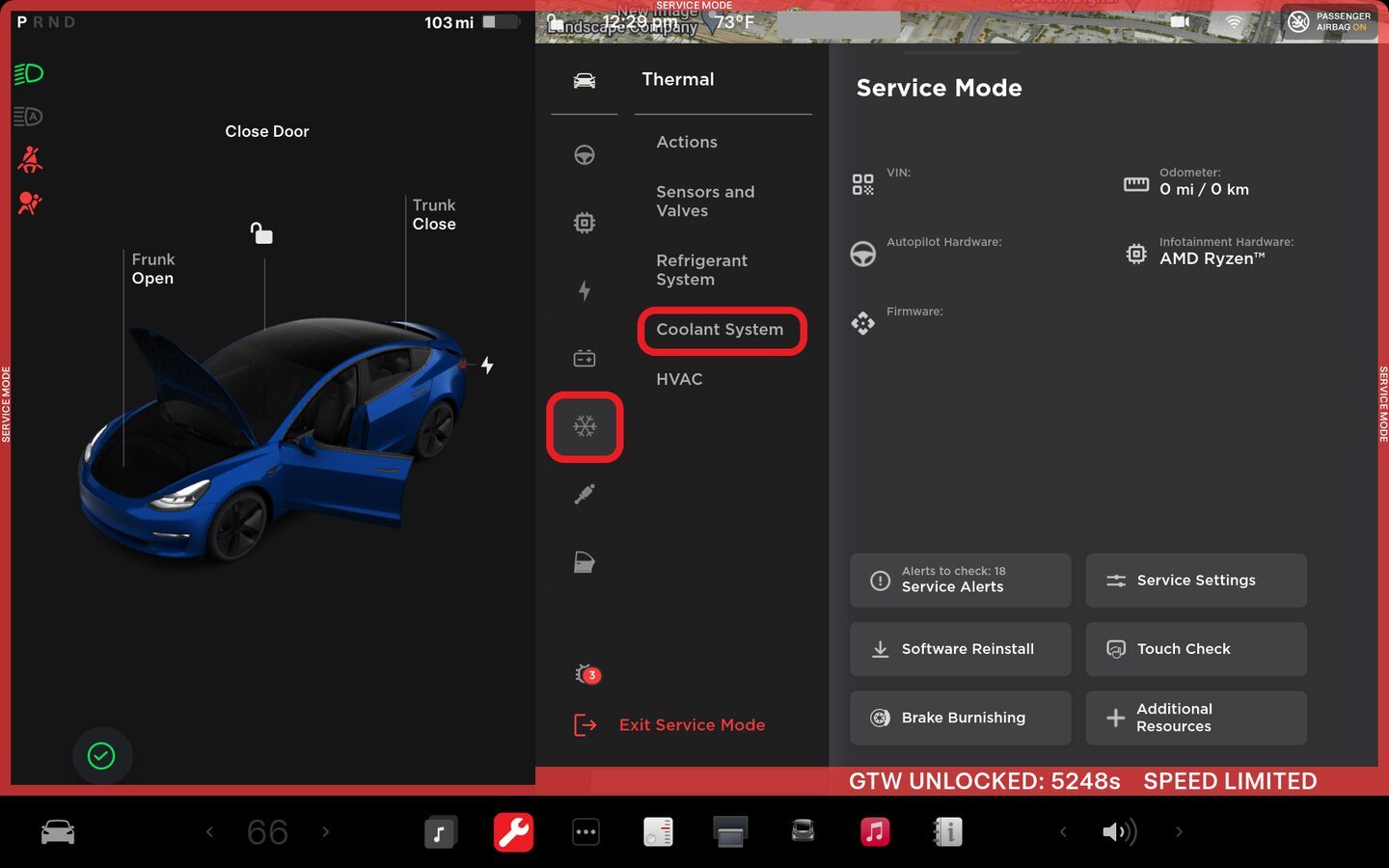Select the door closures sidebar icon
Viewport: 1389px width, 868px height.
(x=585, y=562)
